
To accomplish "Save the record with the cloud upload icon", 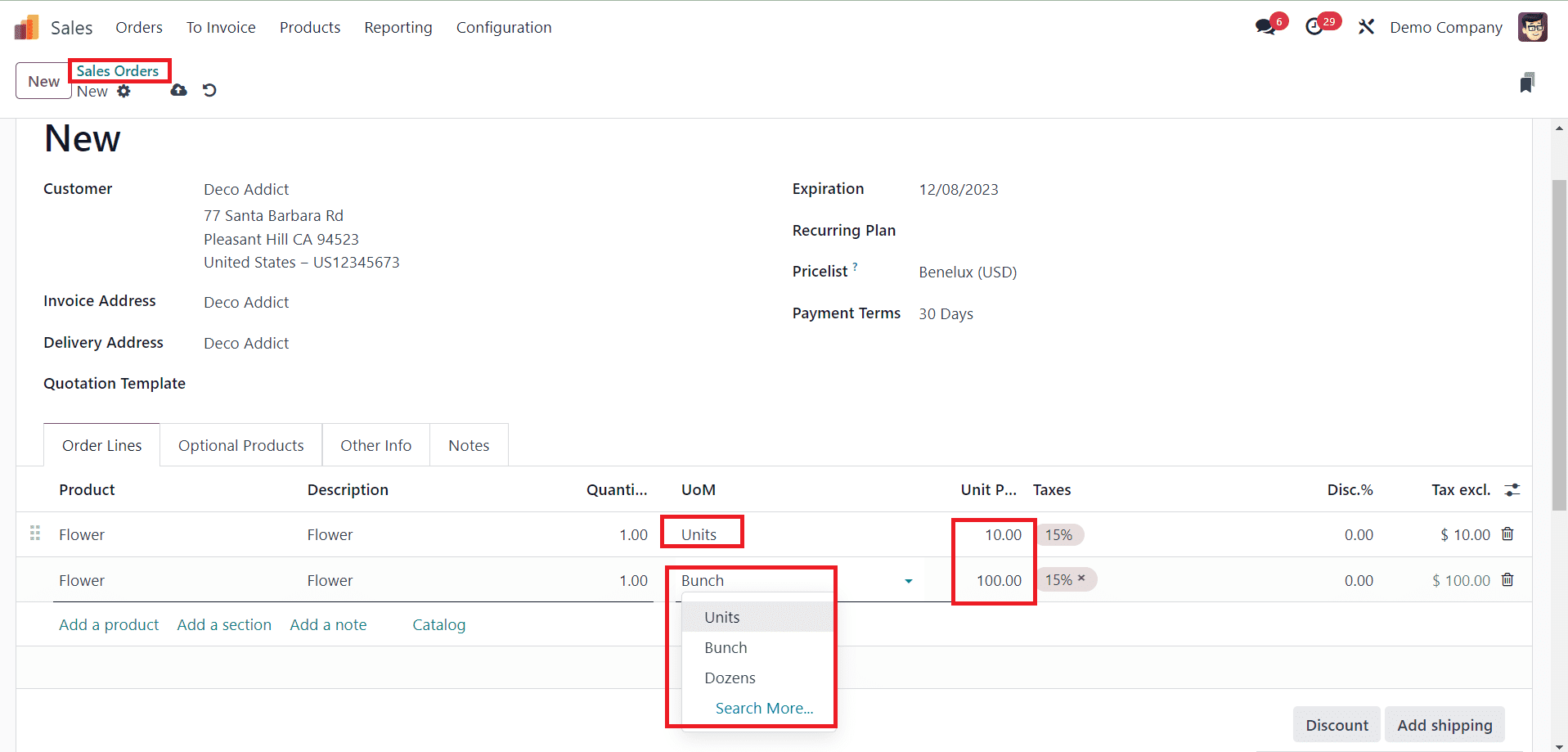I will [x=178, y=90].
